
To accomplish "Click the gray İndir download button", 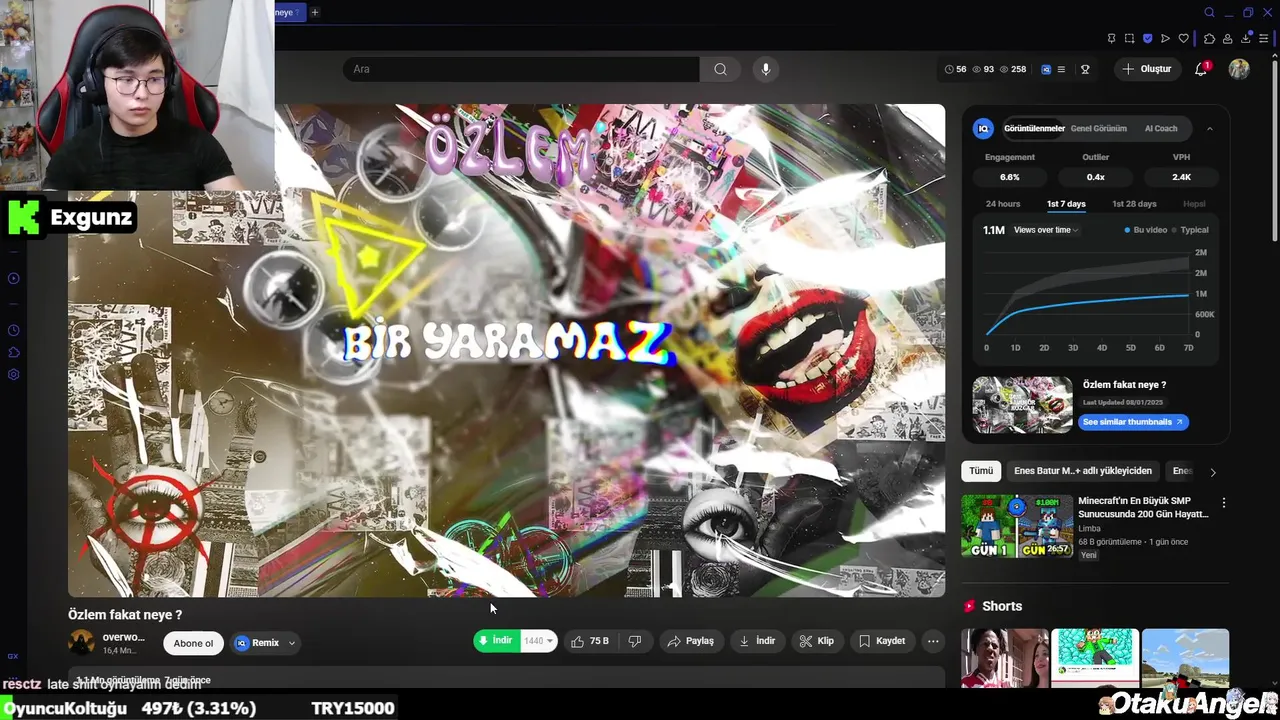I will [x=758, y=641].
